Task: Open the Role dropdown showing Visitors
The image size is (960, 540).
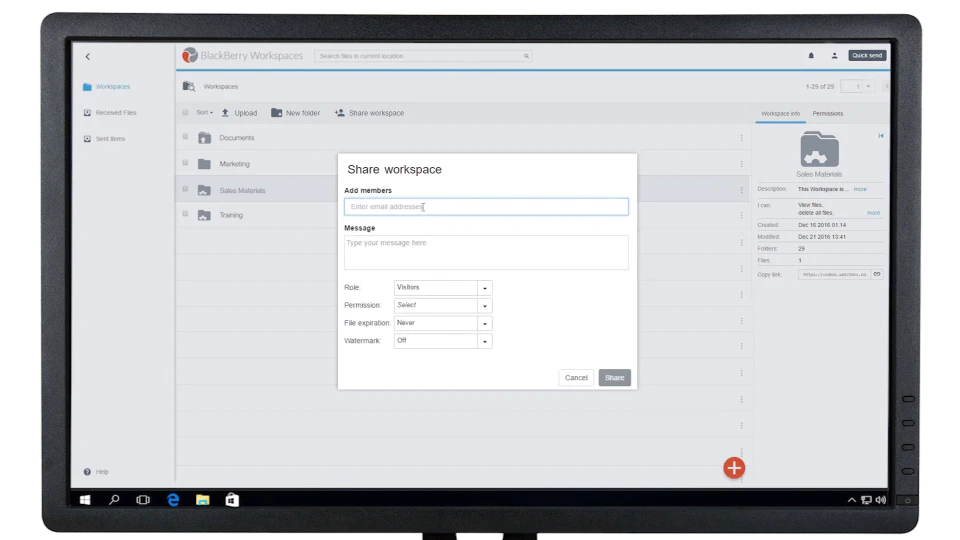Action: pyautogui.click(x=443, y=288)
